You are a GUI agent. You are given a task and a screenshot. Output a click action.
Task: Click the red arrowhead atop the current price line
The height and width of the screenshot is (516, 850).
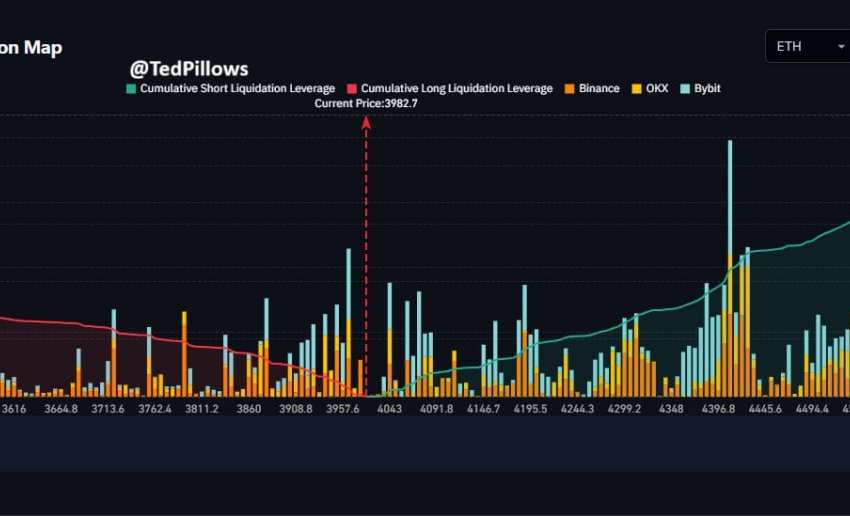pos(366,122)
